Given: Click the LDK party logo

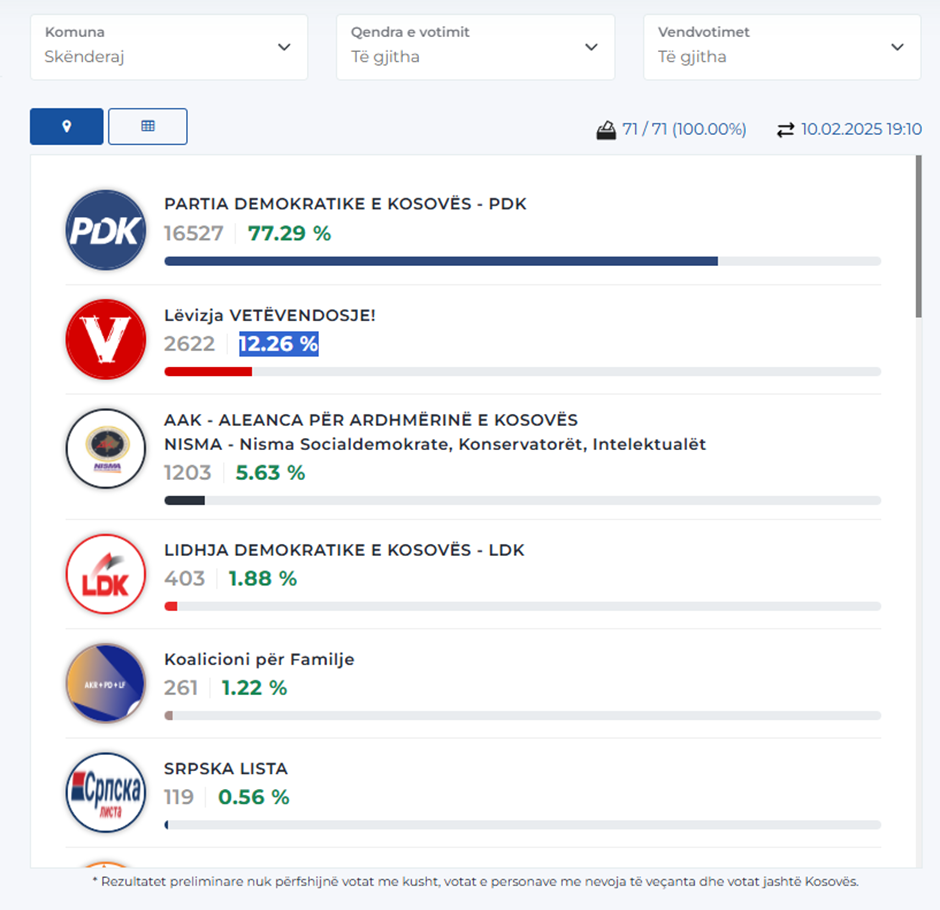Looking at the screenshot, I should click(106, 573).
